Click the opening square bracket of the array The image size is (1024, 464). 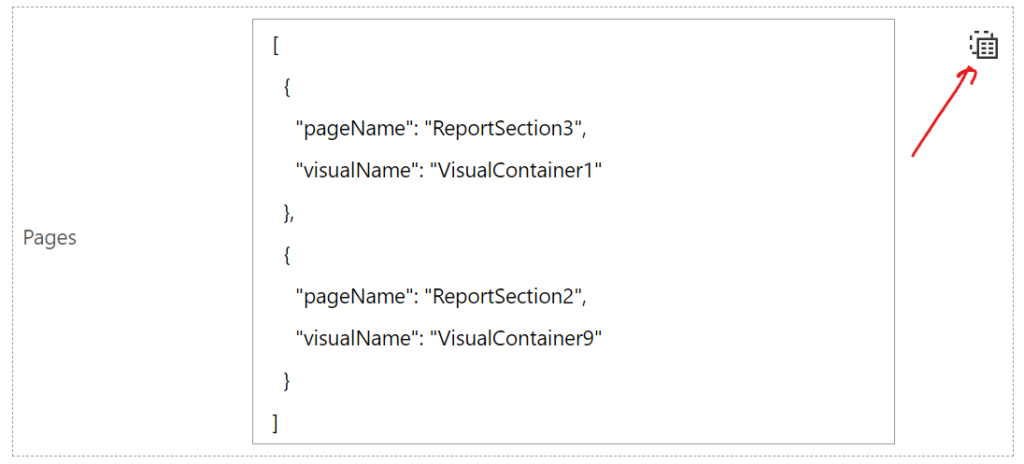(x=275, y=46)
